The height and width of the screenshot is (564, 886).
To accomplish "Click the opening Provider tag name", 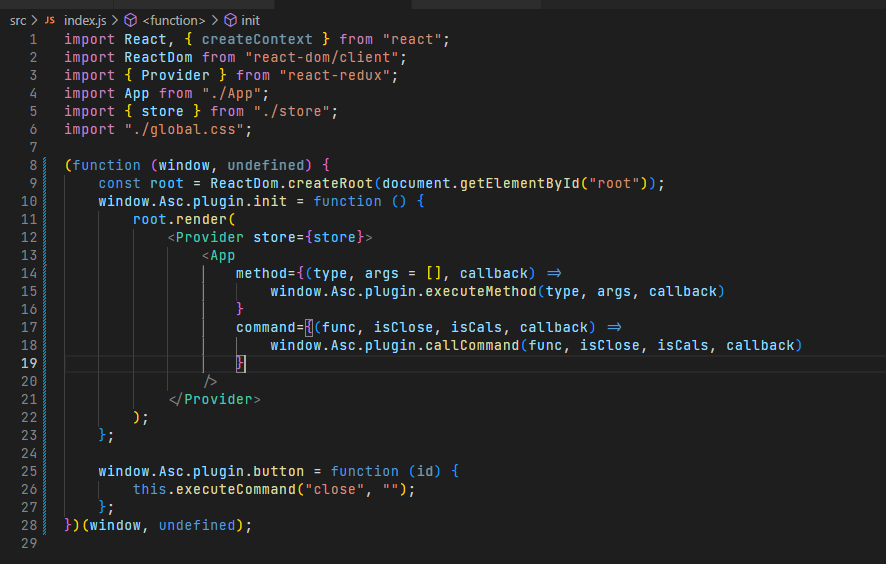I will tap(210, 237).
